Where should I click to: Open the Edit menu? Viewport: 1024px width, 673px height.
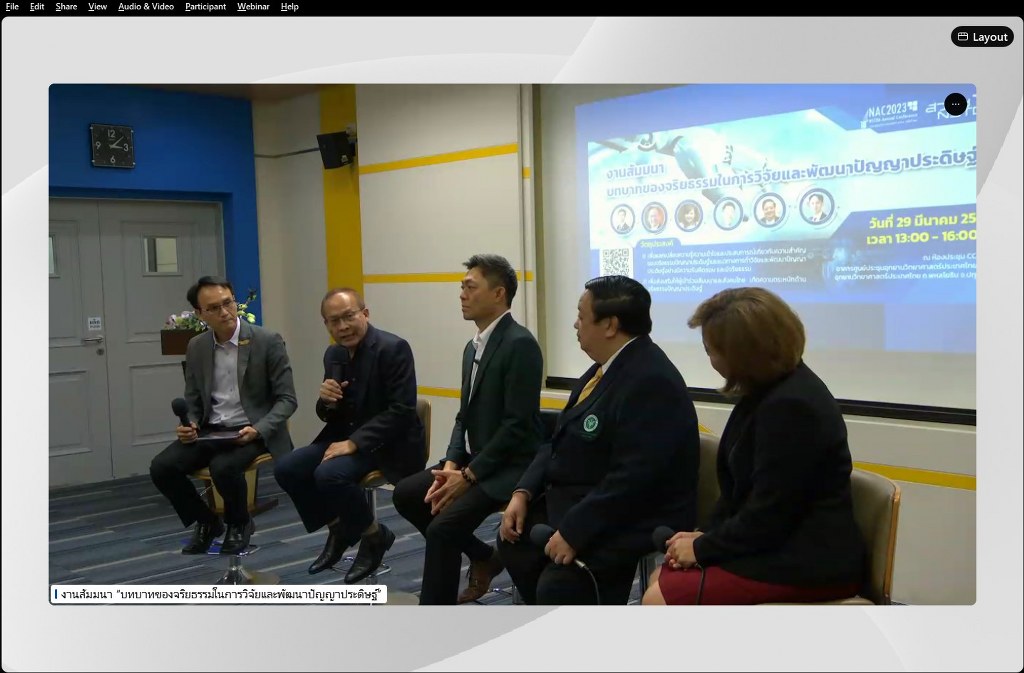[37, 7]
